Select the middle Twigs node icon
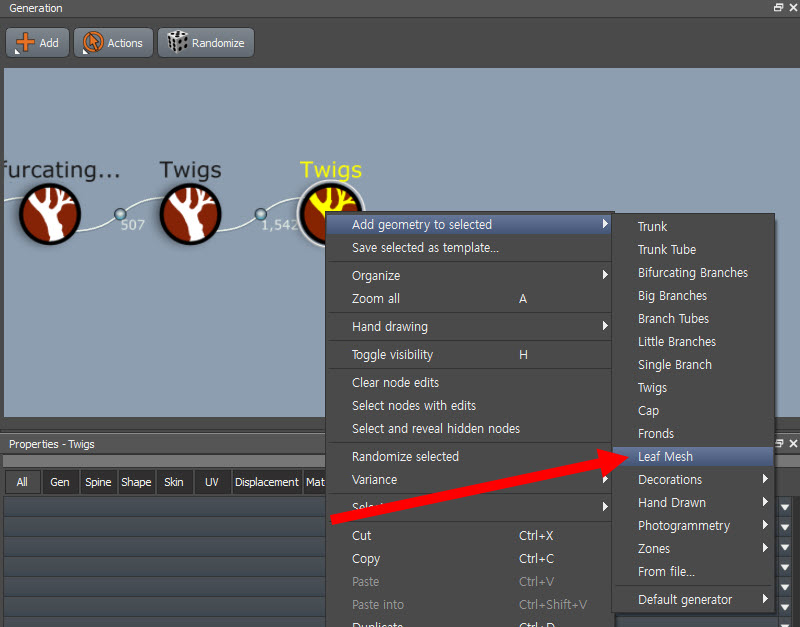 point(190,214)
